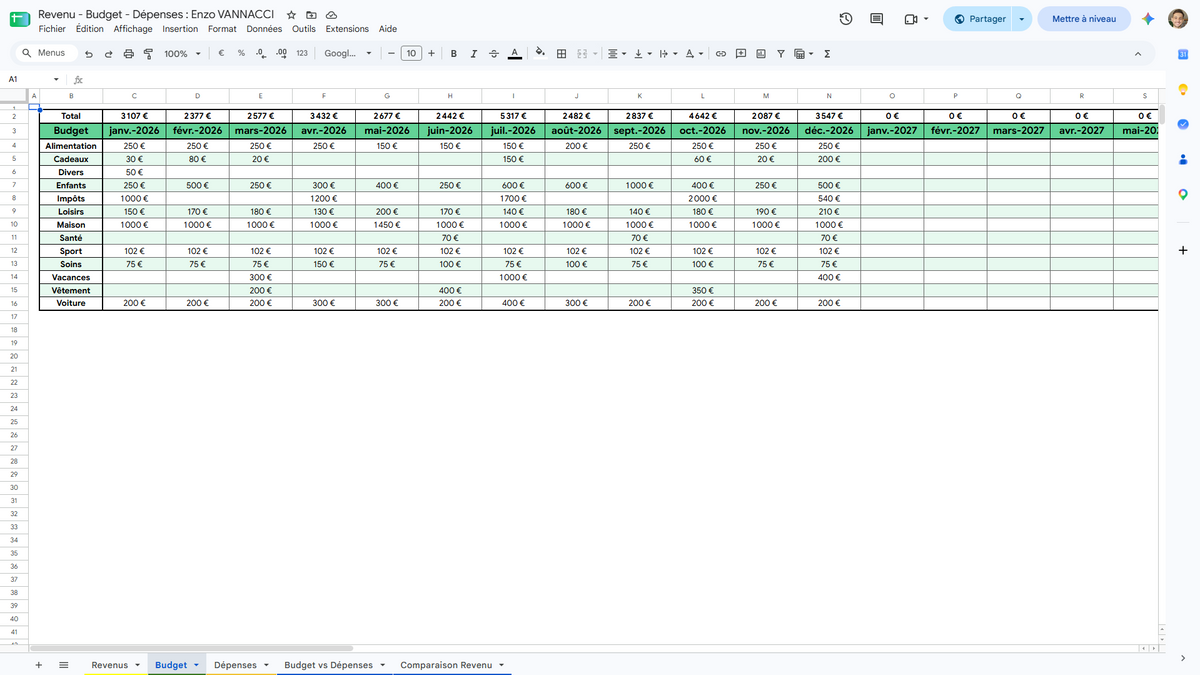1200x675 pixels.
Task: Open the horizontal align dropdown
Action: click(617, 54)
